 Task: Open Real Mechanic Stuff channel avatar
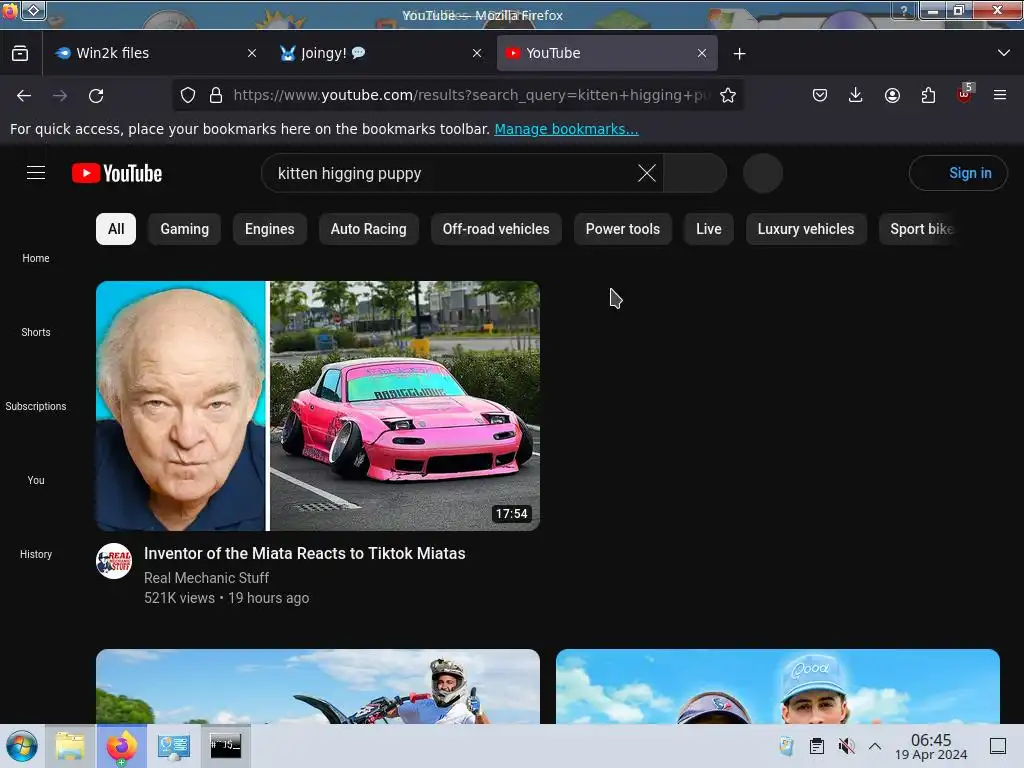pyautogui.click(x=114, y=561)
